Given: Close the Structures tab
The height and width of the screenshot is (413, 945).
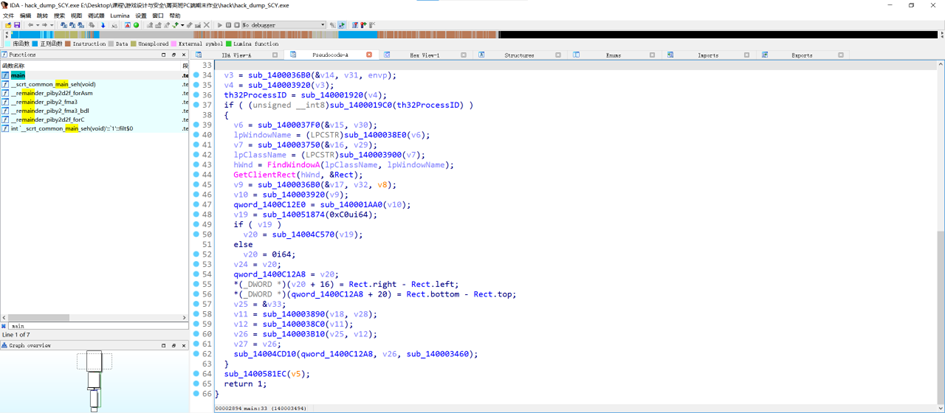Looking at the screenshot, I should click(557, 55).
